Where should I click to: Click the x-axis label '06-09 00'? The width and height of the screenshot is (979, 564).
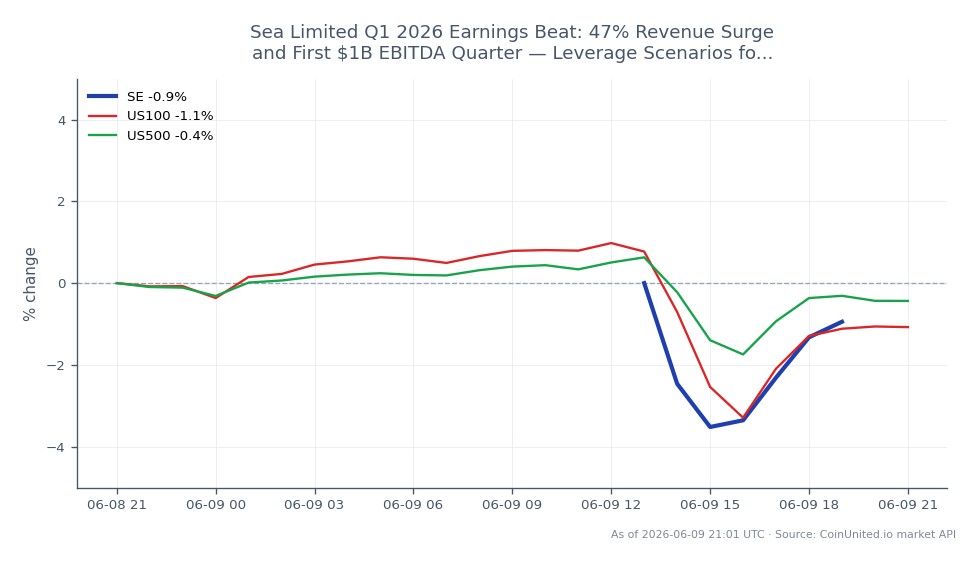[x=216, y=505]
